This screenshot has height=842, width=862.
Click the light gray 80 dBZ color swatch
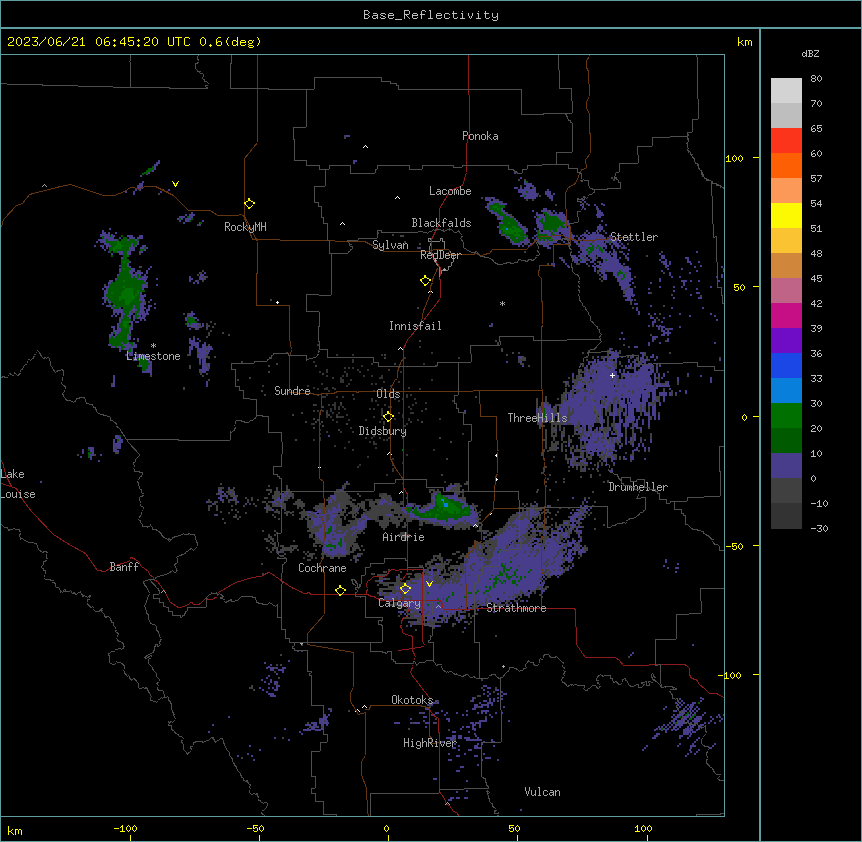click(786, 91)
